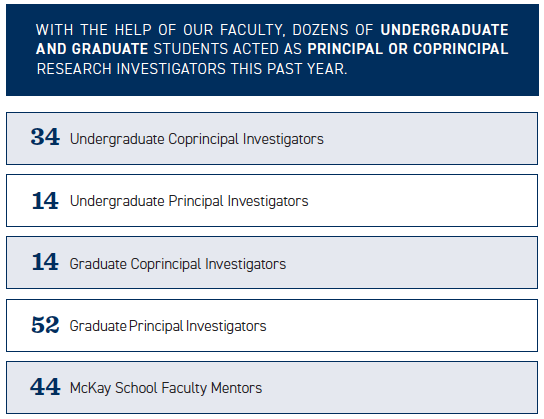Screen dimensions: 544x419
Task: Click the McKay School Faculty Mentors row
Action: coord(272,387)
